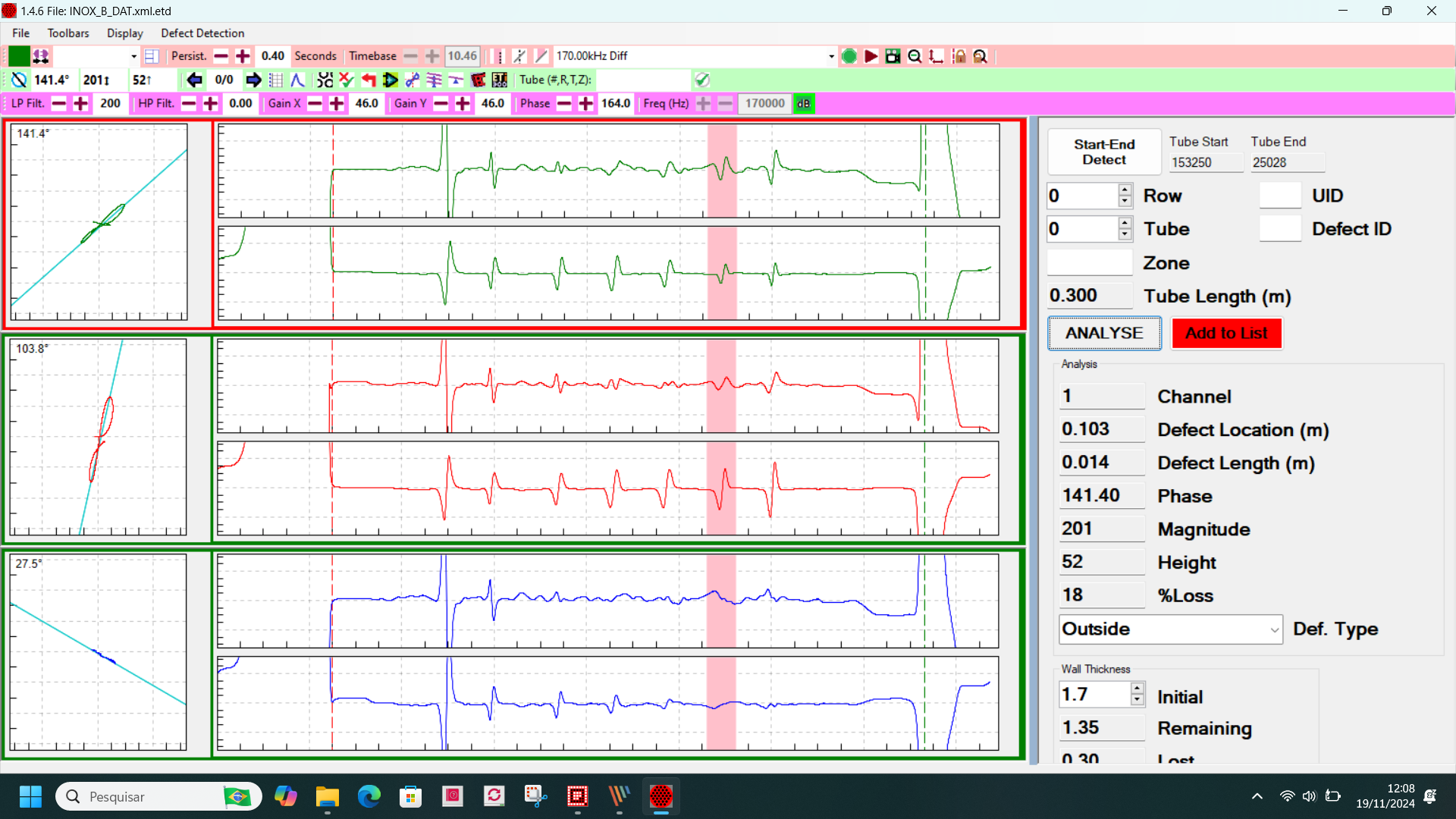
Task: Toggle the dashed diagonal line icon
Action: click(519, 56)
